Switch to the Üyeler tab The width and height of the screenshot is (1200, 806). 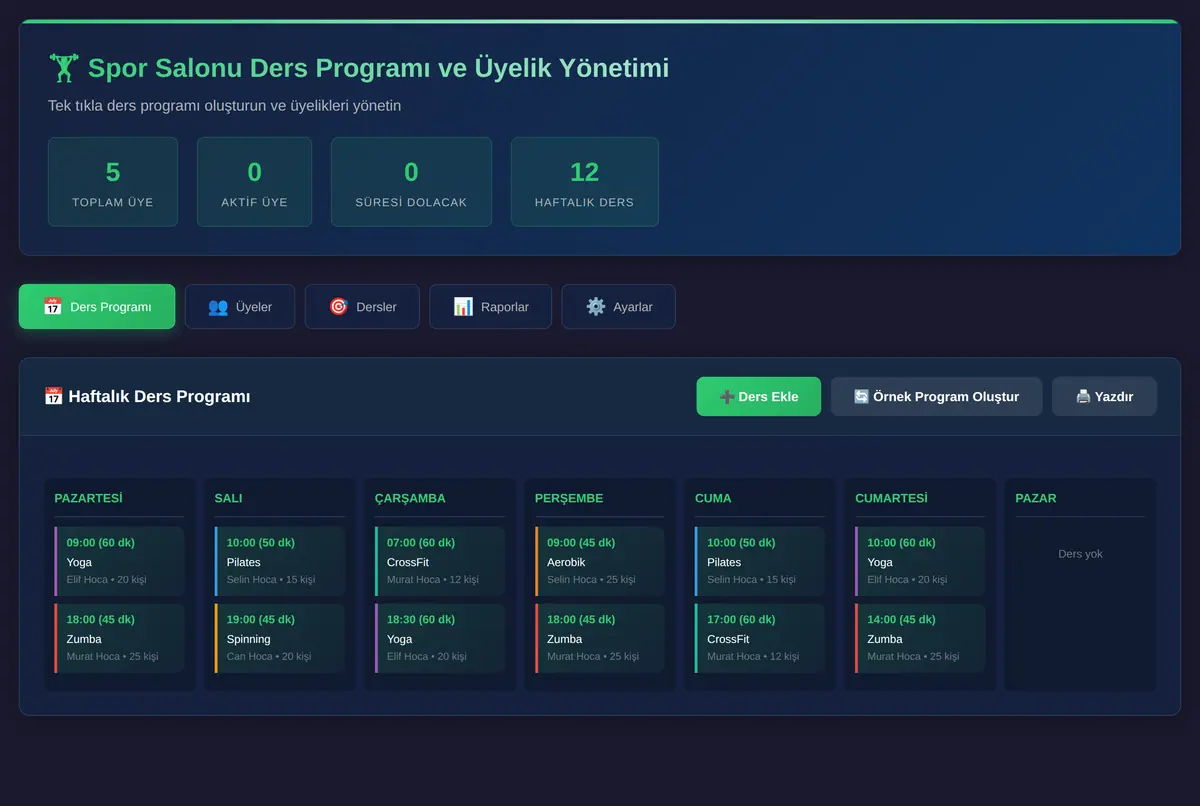click(x=240, y=307)
